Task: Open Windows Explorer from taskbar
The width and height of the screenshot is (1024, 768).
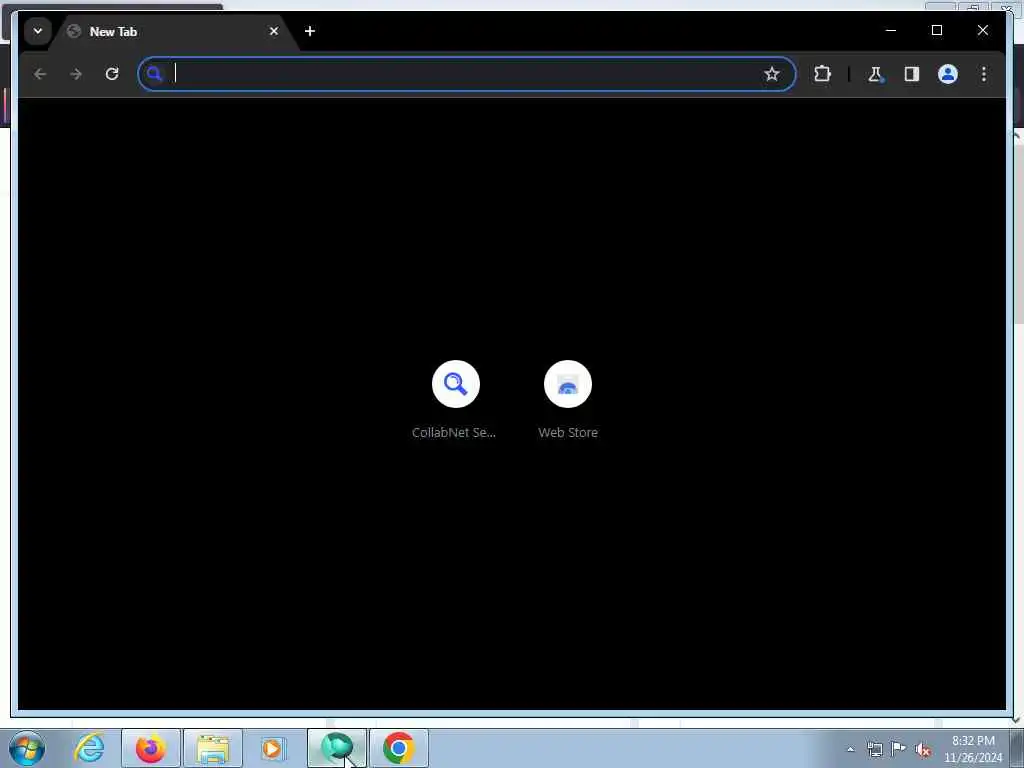Action: point(213,748)
